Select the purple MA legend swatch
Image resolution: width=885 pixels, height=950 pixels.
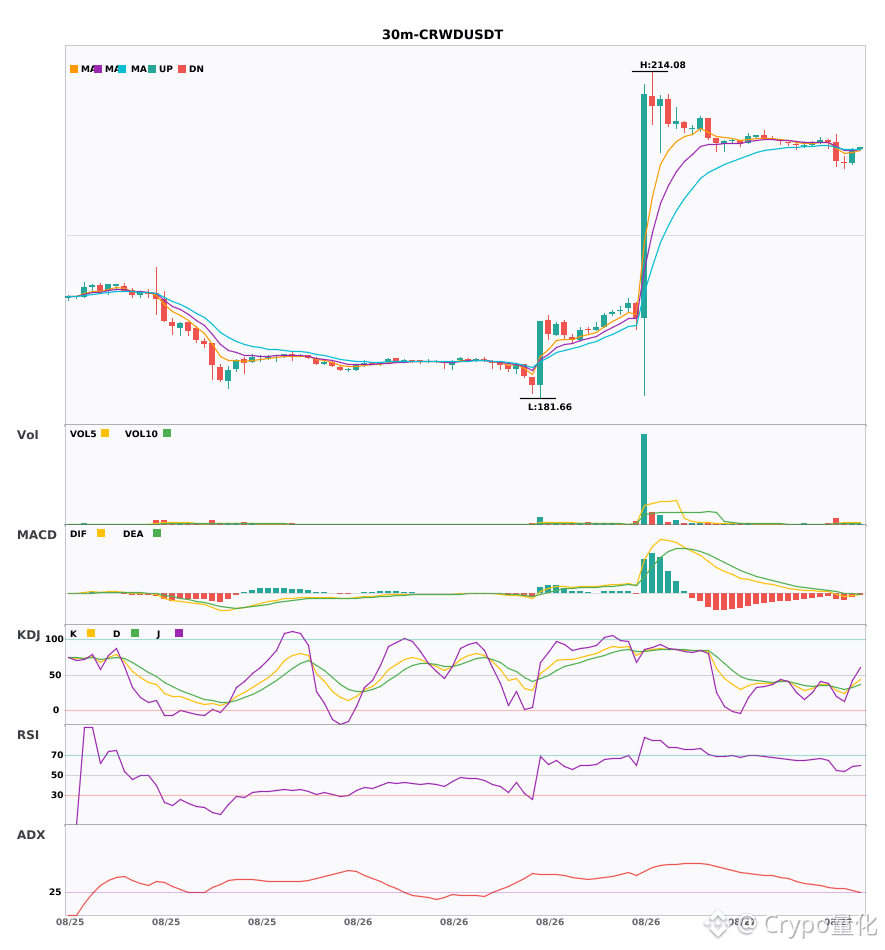point(98,69)
